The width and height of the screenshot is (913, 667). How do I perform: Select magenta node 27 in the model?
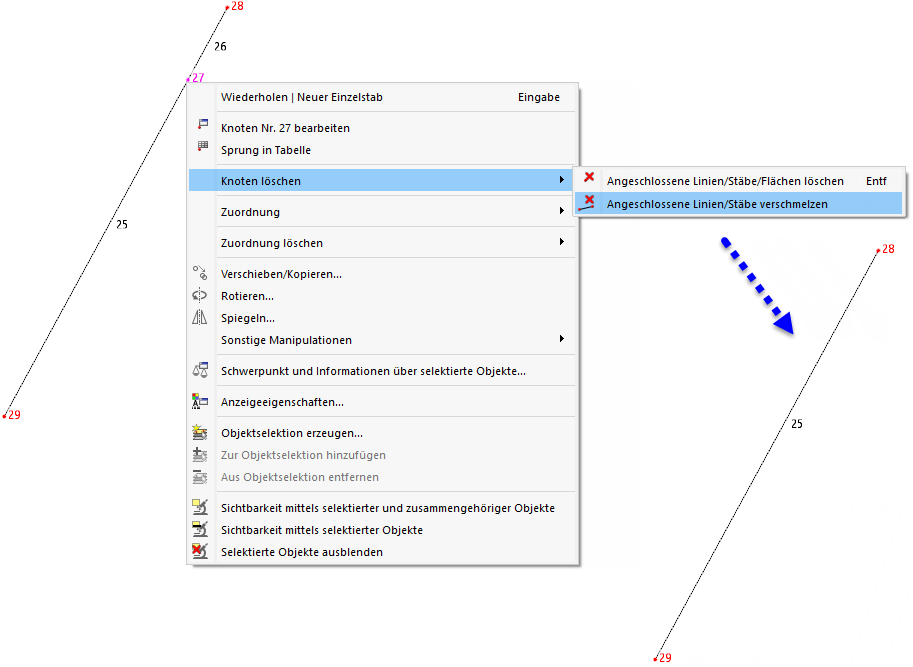pos(188,79)
